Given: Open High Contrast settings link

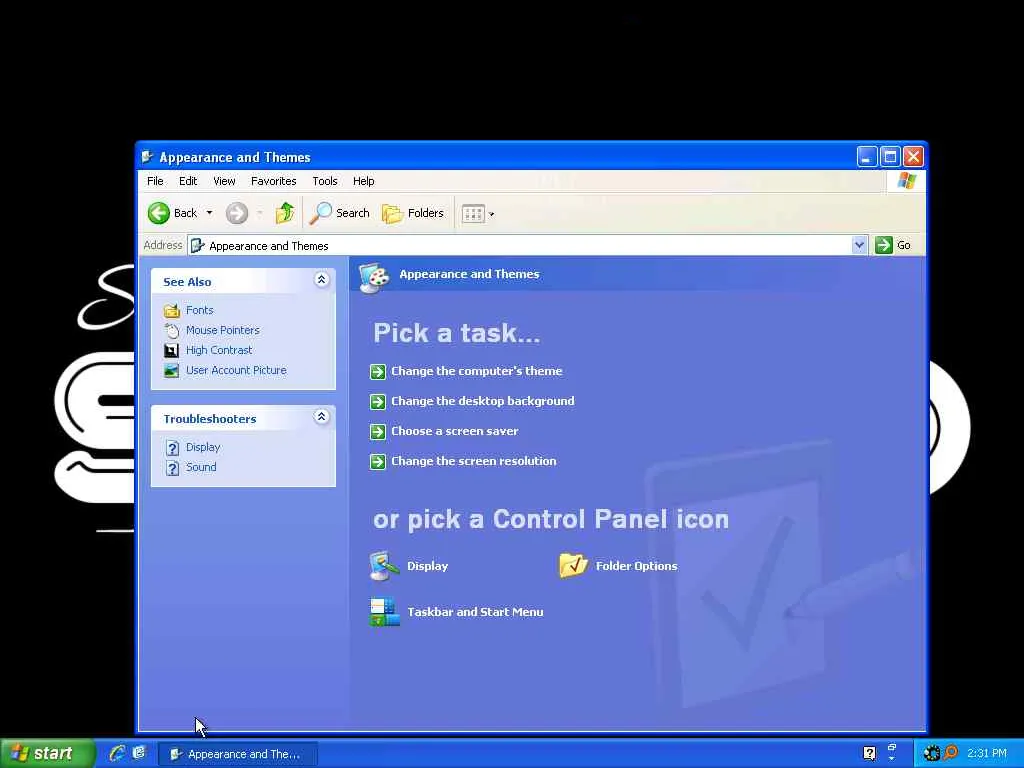Looking at the screenshot, I should pos(219,350).
